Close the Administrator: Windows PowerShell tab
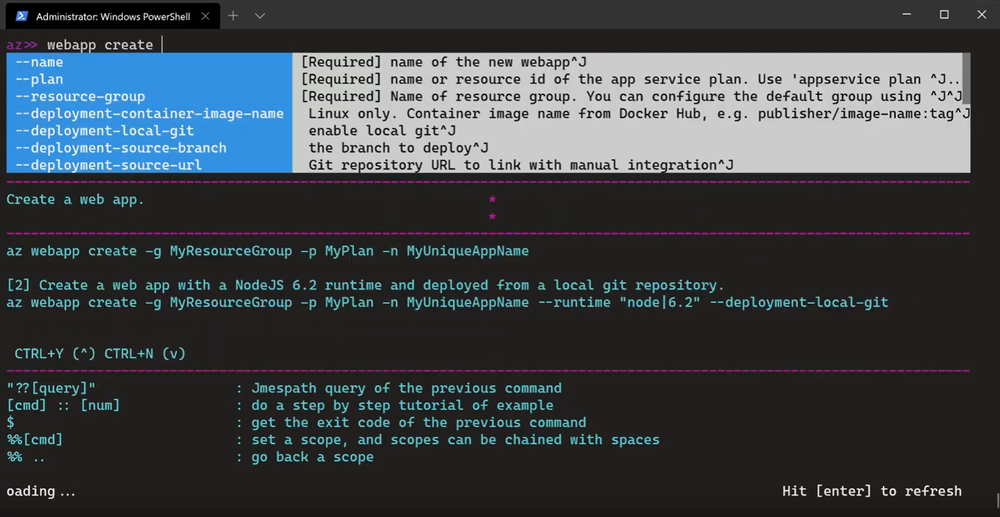 tap(204, 16)
